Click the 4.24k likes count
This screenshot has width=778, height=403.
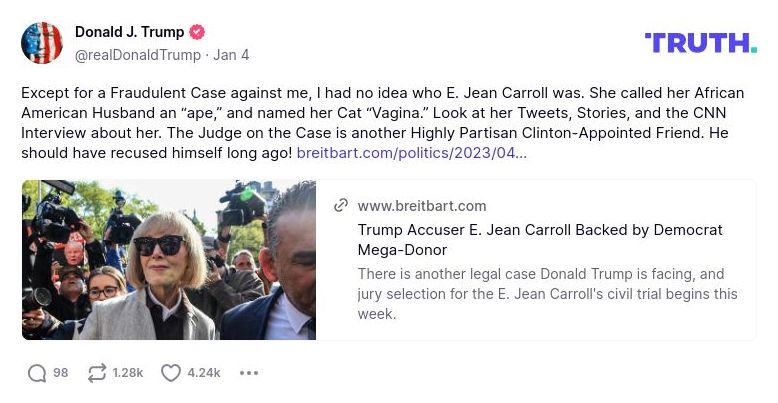click(x=204, y=373)
